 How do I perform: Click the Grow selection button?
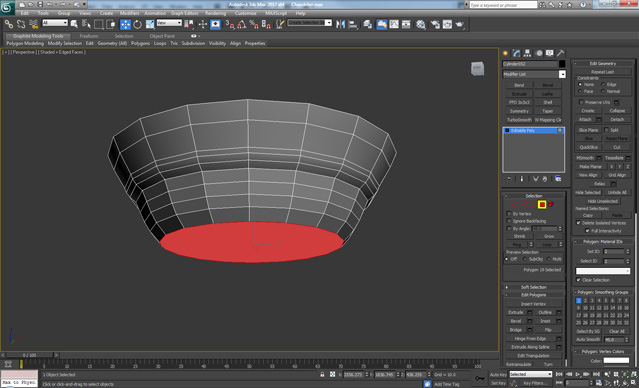click(x=549, y=236)
